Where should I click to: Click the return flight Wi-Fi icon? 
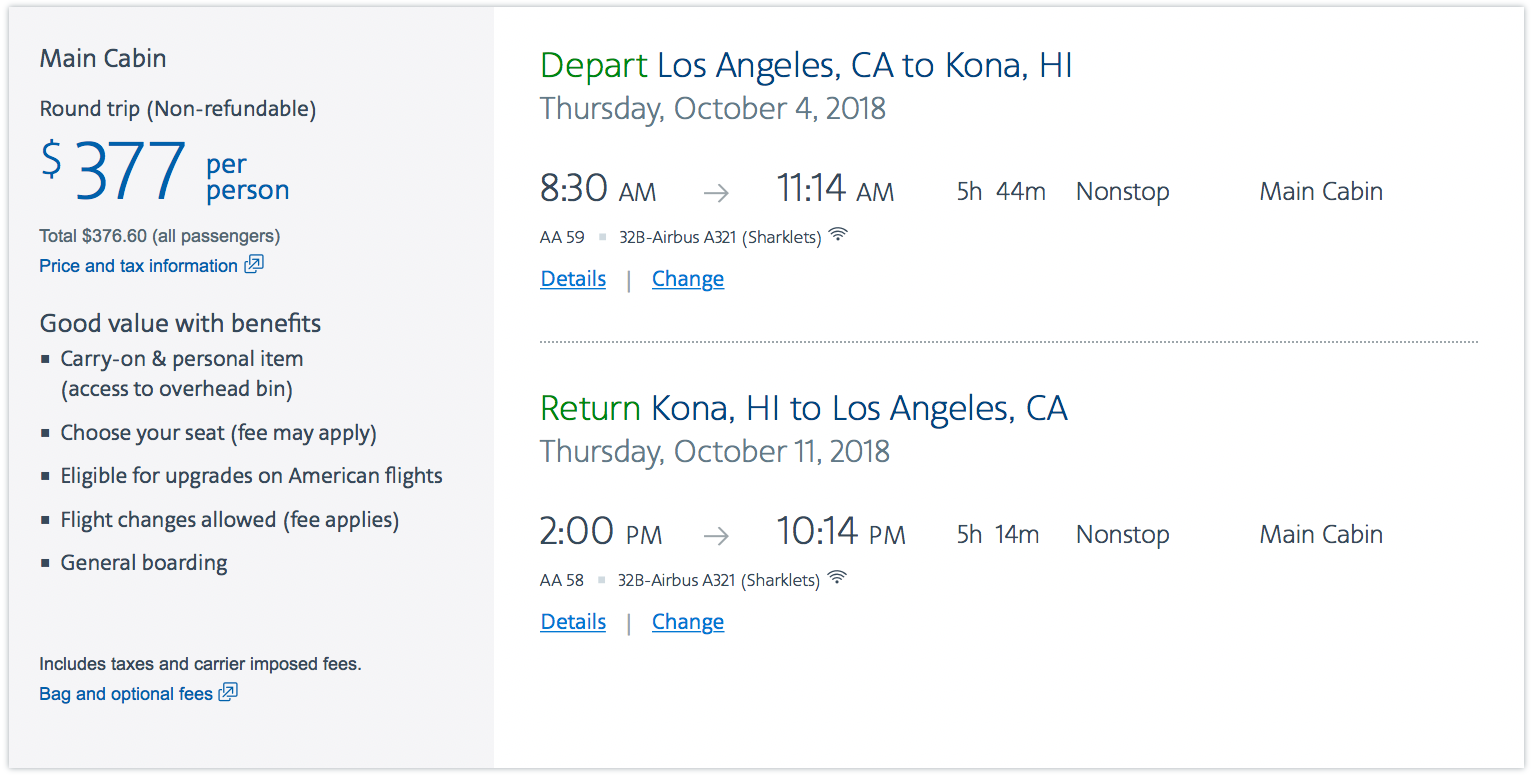coord(837,578)
